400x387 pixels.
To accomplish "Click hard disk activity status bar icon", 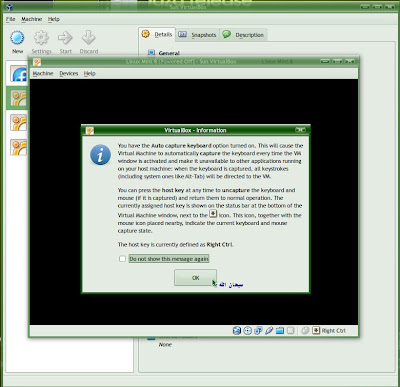I will coord(237,331).
